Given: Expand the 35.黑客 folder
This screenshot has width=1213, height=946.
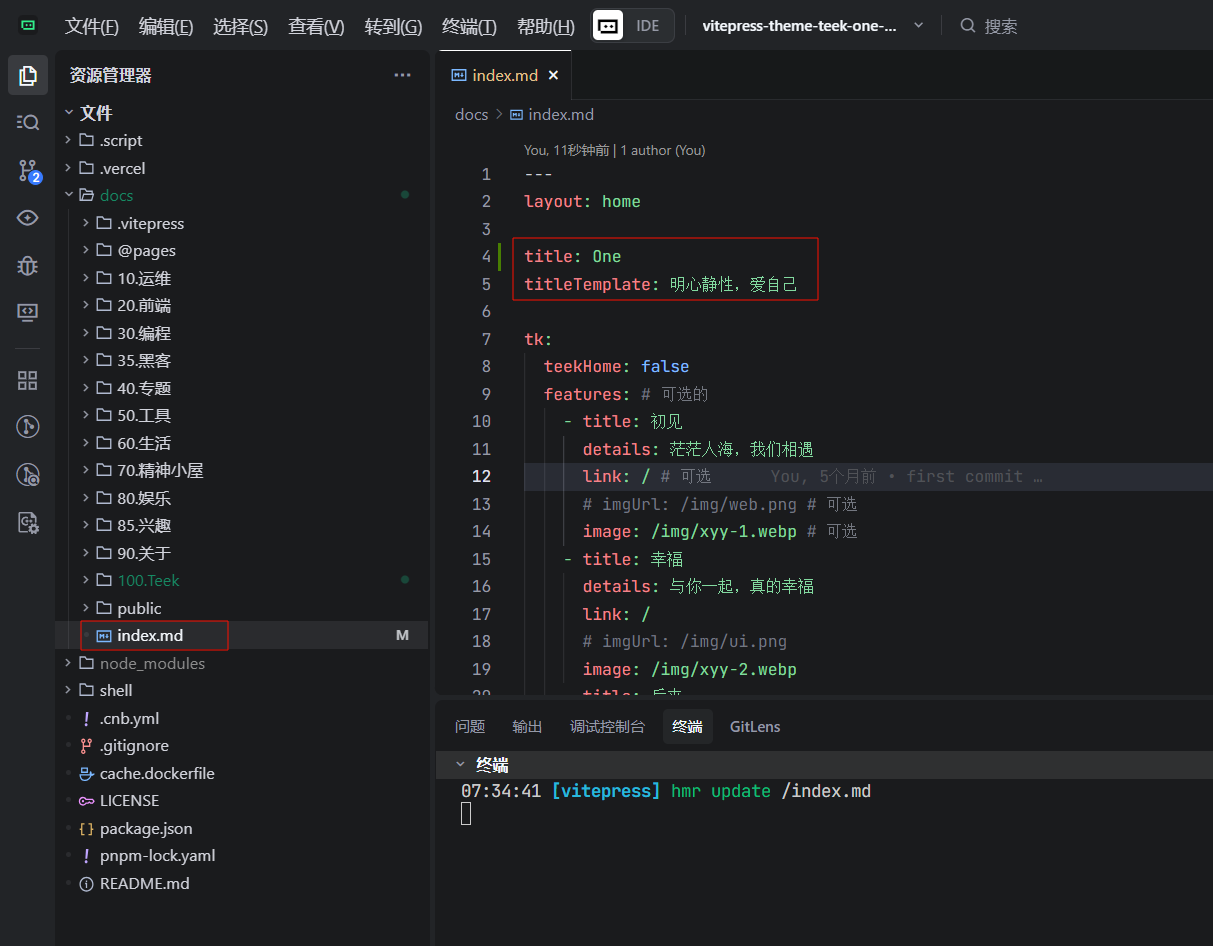Looking at the screenshot, I should tap(242, 360).
